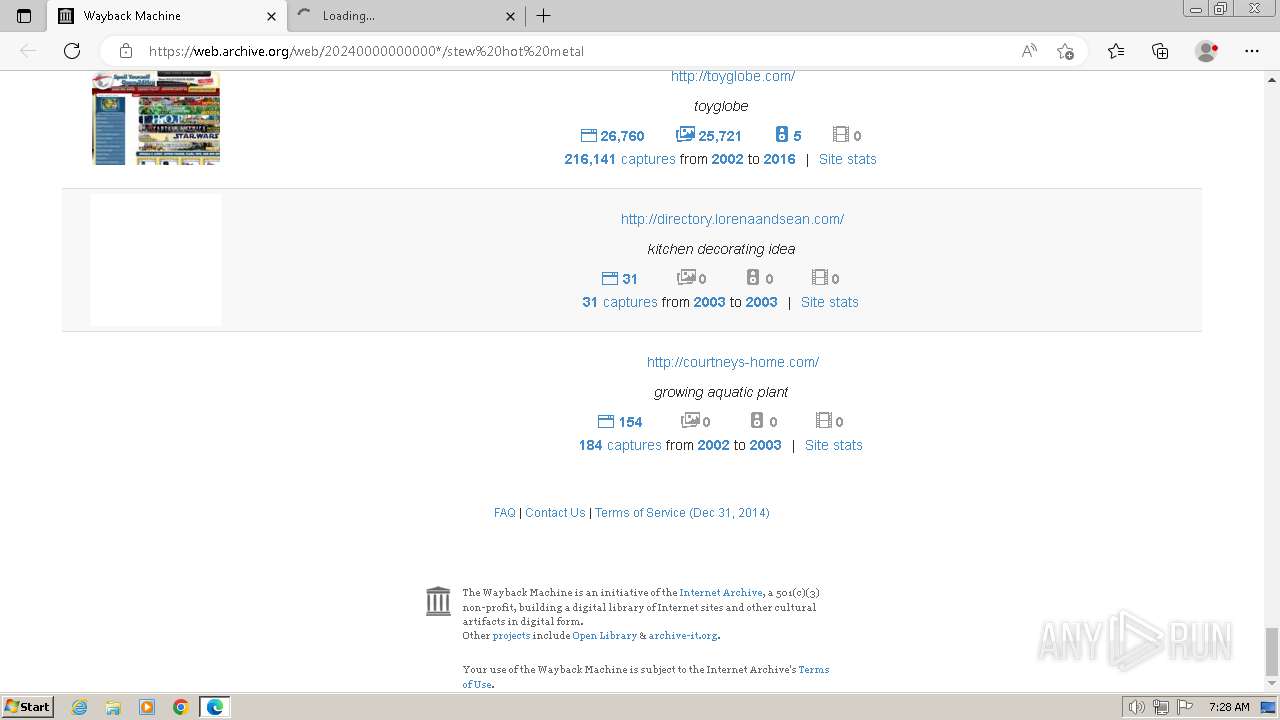Open toyglobe's first capture year 2002

(x=727, y=159)
